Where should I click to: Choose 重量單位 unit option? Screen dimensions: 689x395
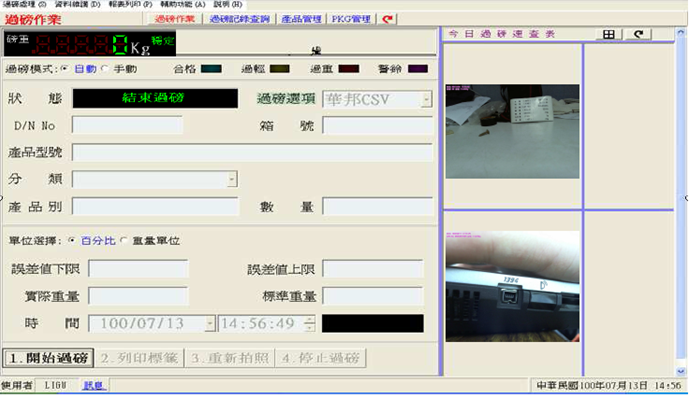[124, 241]
